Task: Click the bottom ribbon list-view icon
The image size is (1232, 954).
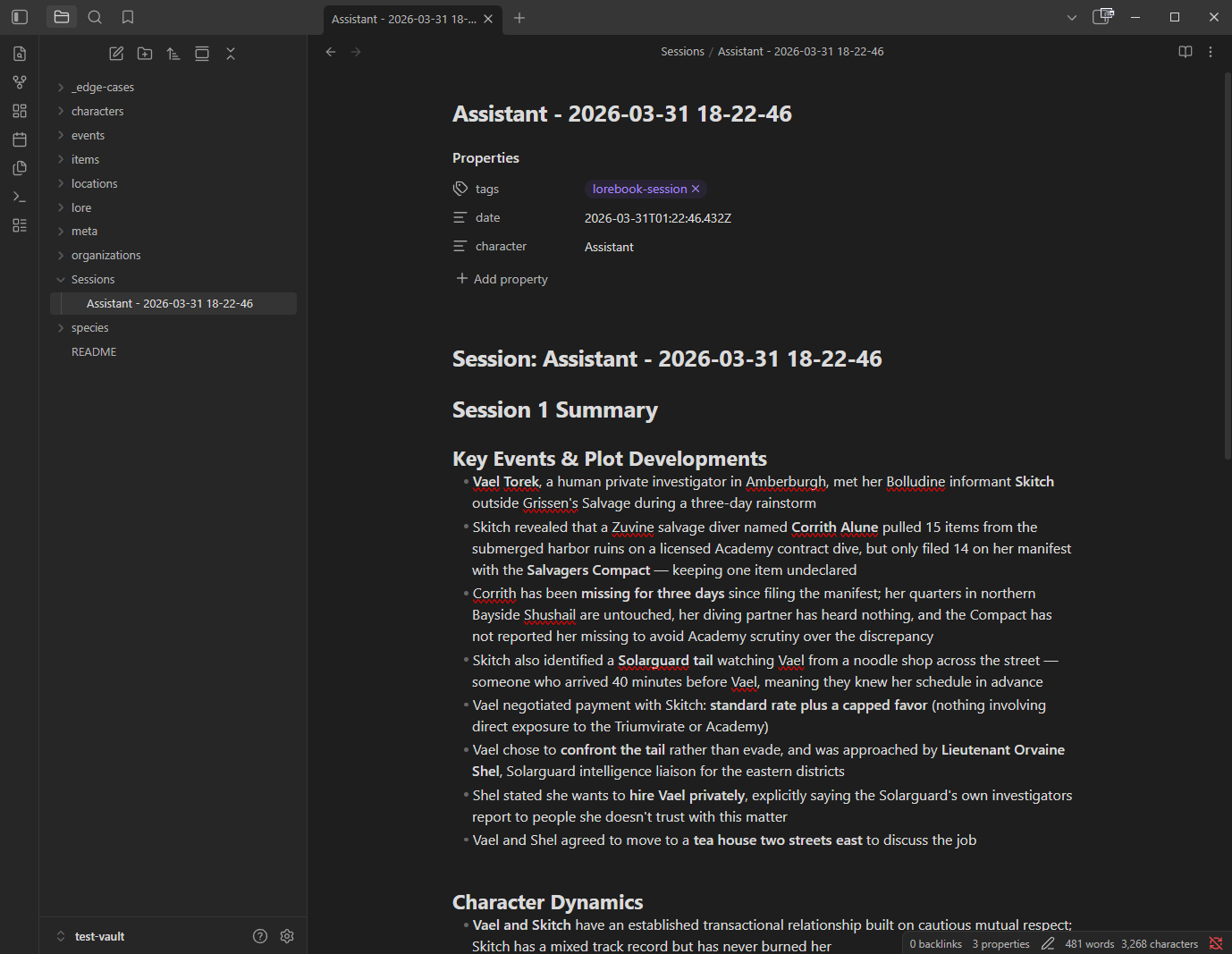Action: (x=20, y=225)
